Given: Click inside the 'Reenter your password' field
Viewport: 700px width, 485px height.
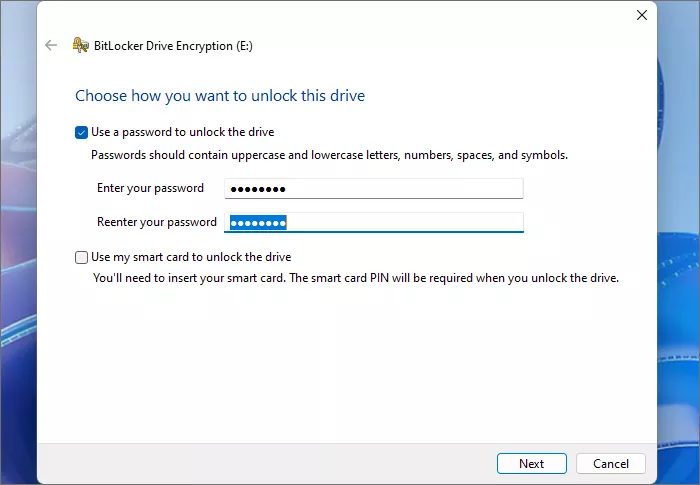Looking at the screenshot, I should 400,223.
